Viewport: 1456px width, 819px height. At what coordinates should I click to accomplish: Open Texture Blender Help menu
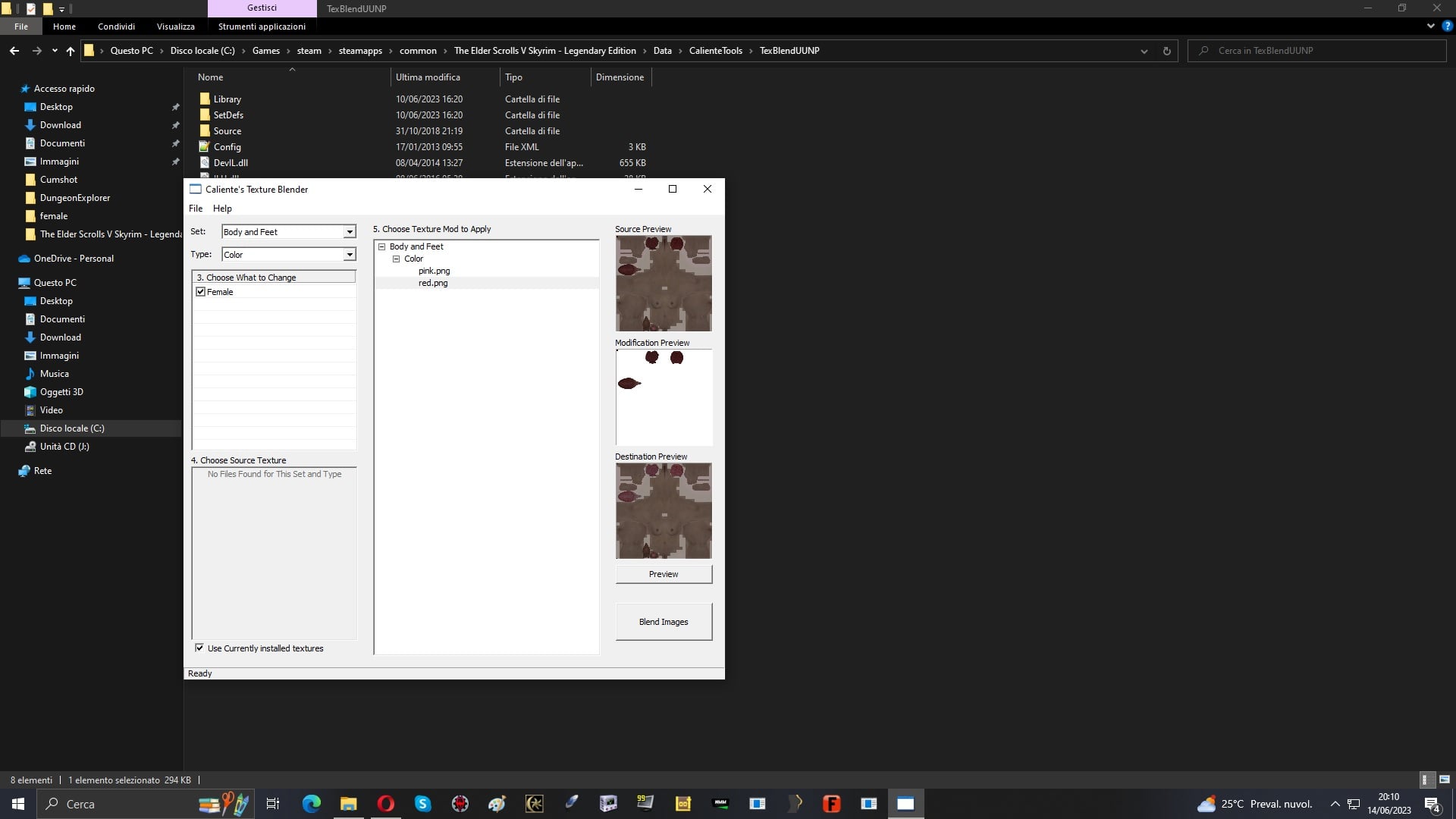(x=222, y=209)
